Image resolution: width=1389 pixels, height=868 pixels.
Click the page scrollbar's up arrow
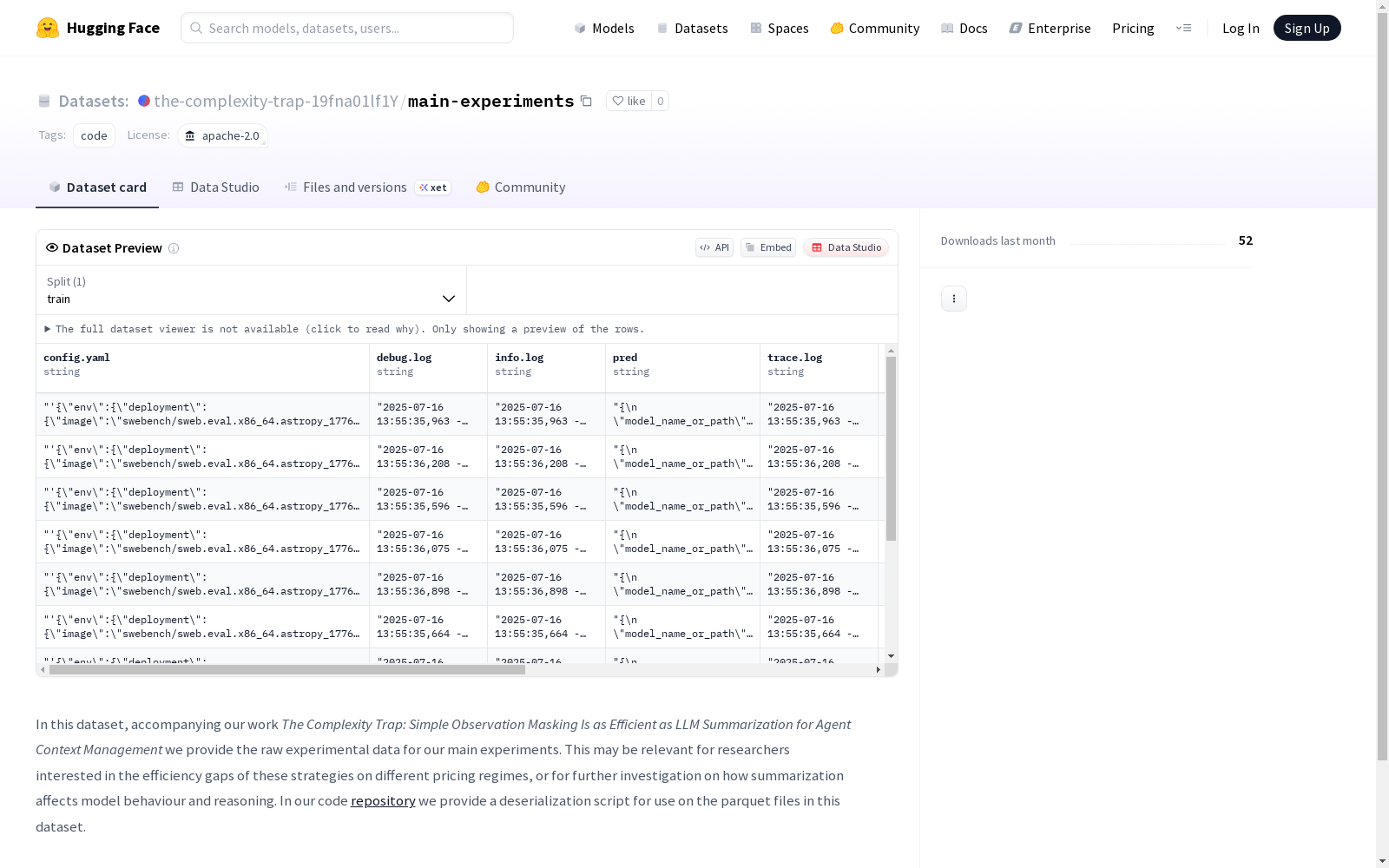coord(1383,7)
